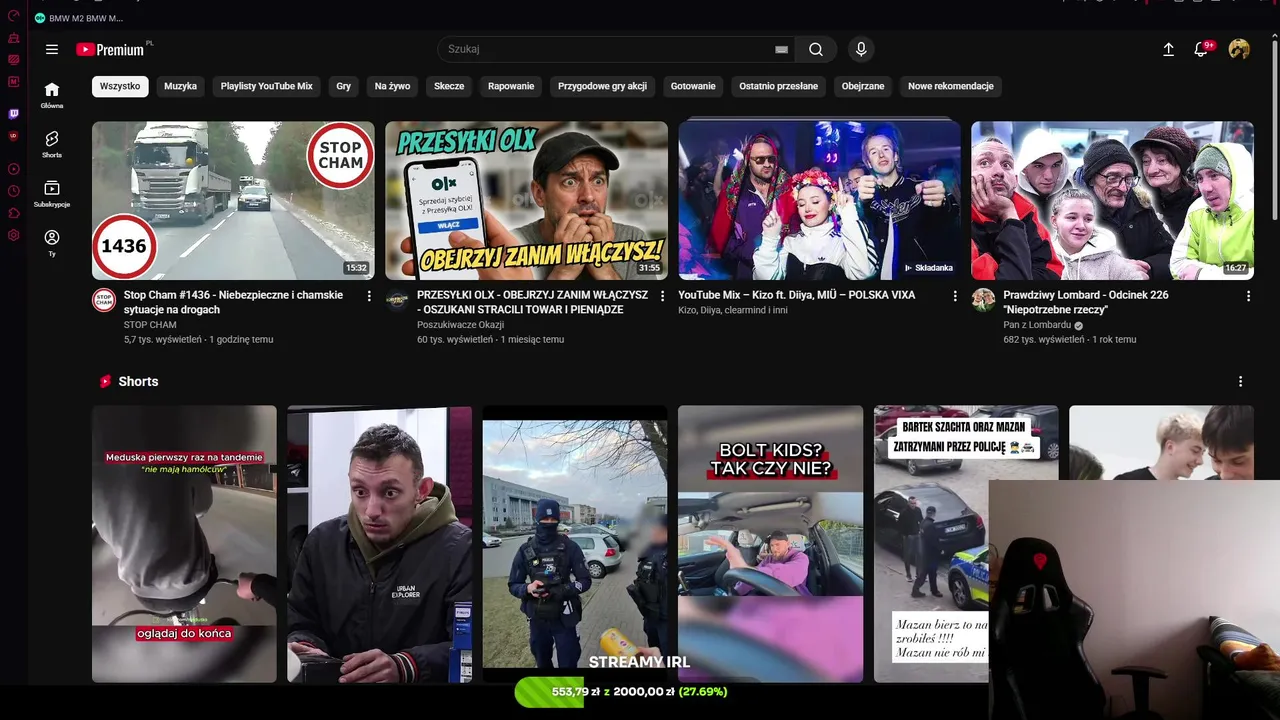Switch to the BMW M2 browser tab
This screenshot has height=720, width=1280.
pos(80,18)
